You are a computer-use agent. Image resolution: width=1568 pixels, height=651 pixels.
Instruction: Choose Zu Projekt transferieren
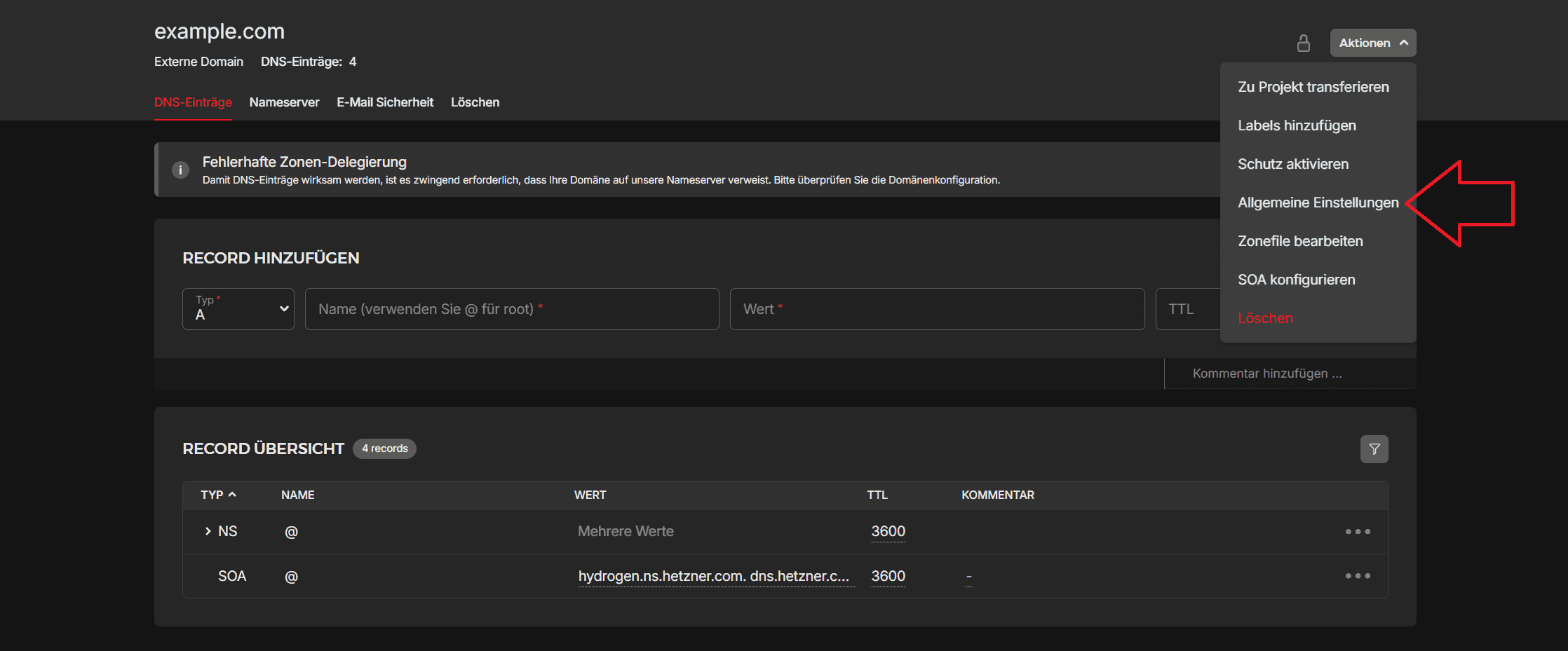[x=1313, y=87]
